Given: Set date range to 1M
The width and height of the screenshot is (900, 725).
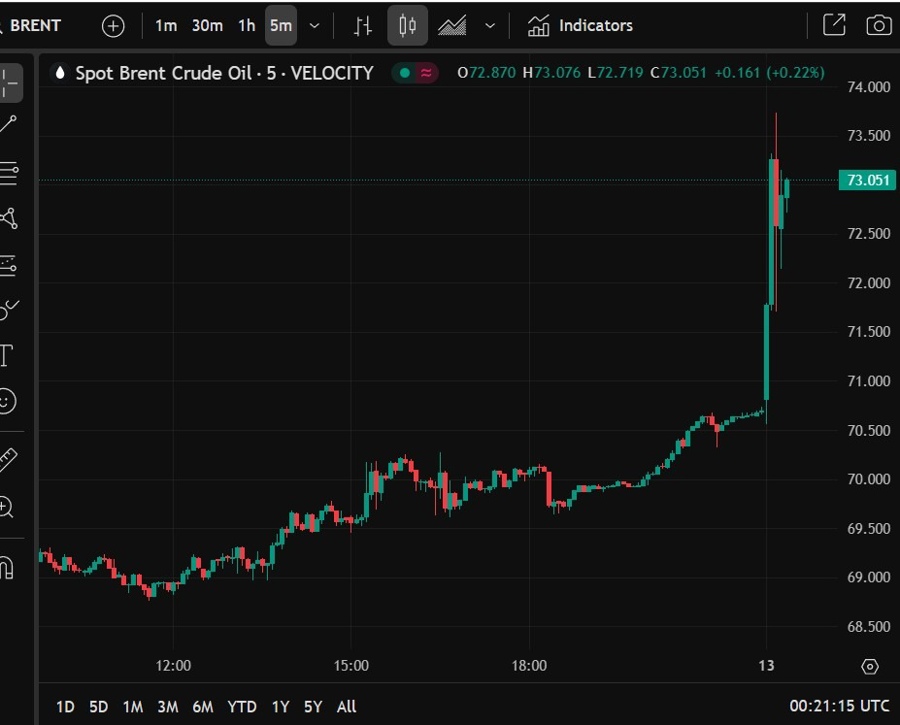Looking at the screenshot, I should (x=133, y=707).
